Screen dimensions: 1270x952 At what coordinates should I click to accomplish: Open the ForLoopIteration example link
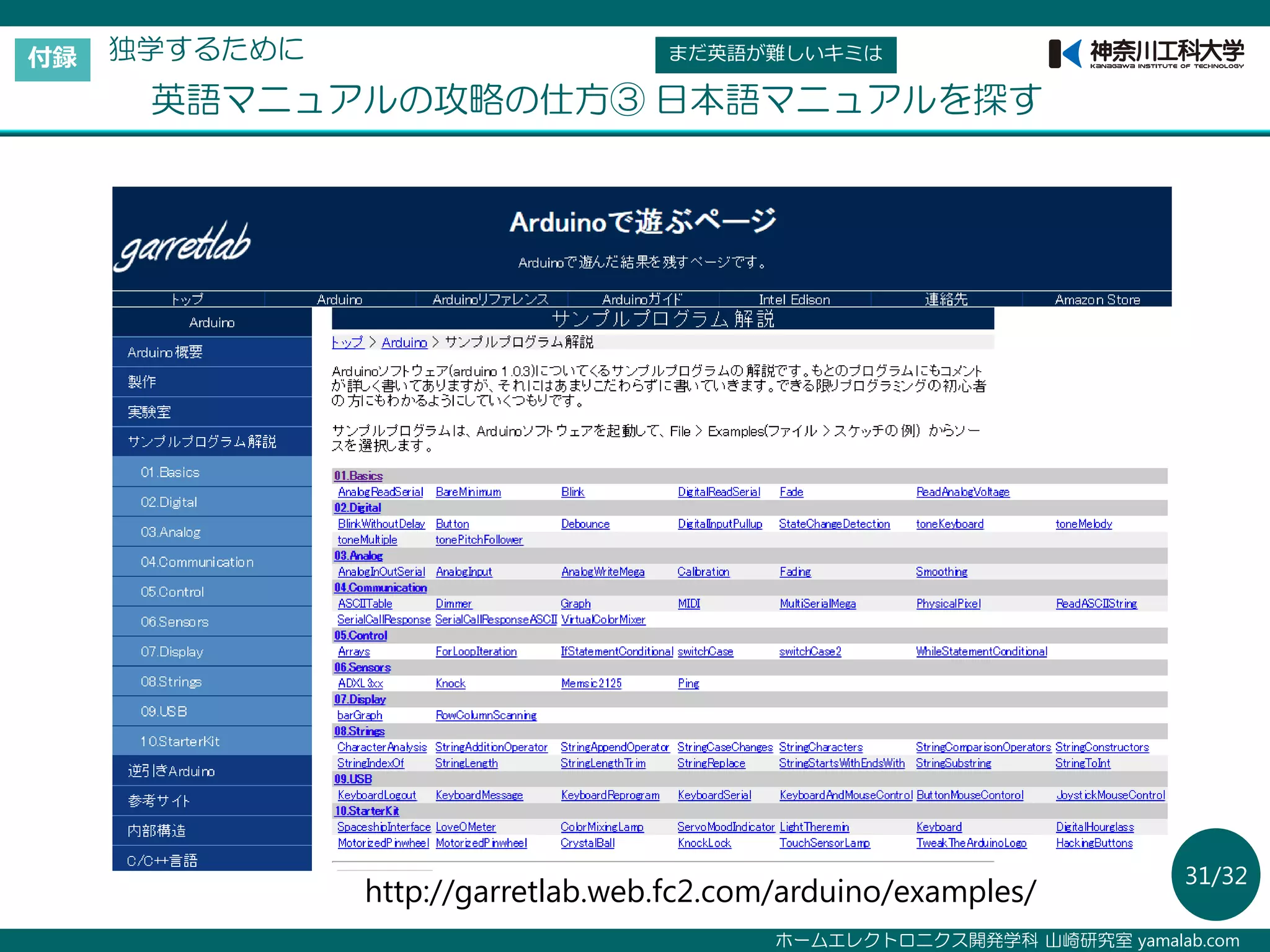coord(476,652)
